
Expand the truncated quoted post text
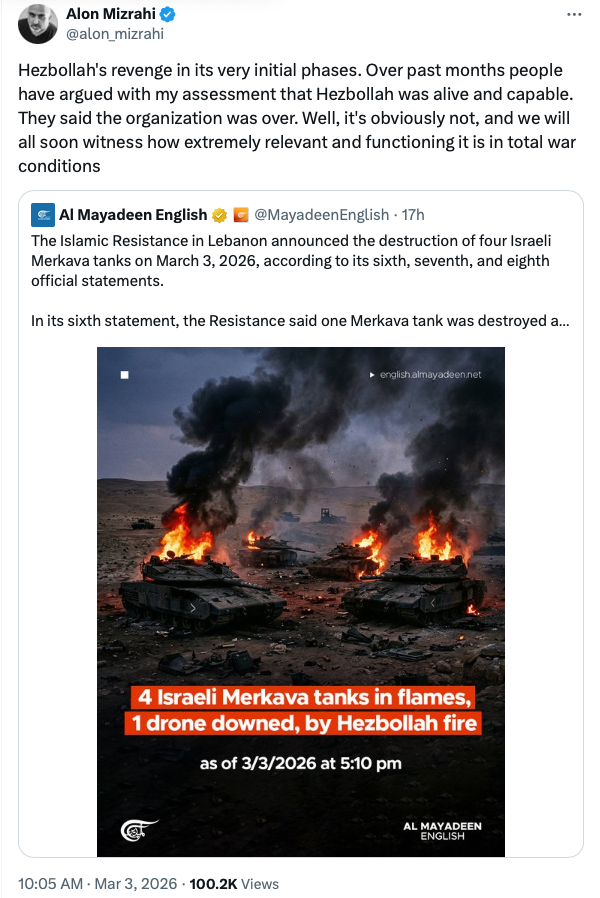[300, 321]
